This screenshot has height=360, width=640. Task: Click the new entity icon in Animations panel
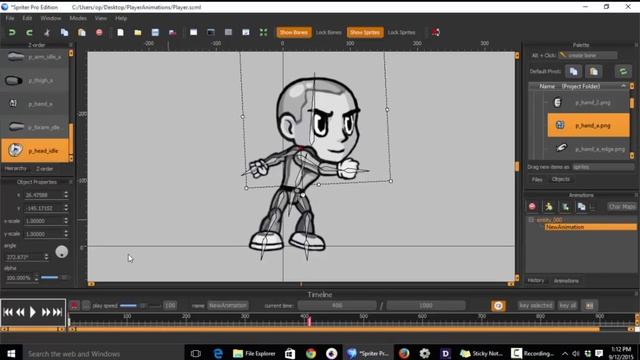pyautogui.click(x=565, y=207)
